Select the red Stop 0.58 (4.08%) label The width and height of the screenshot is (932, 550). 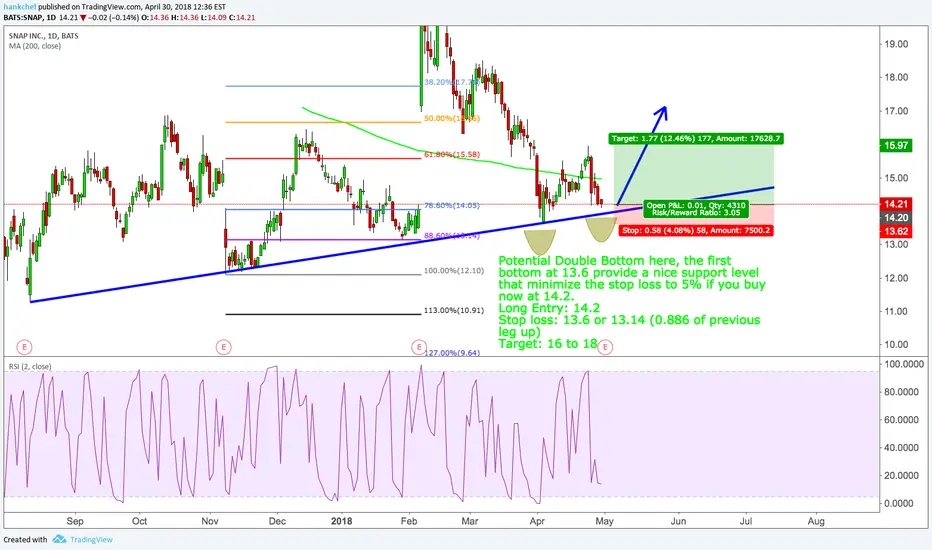pos(696,231)
